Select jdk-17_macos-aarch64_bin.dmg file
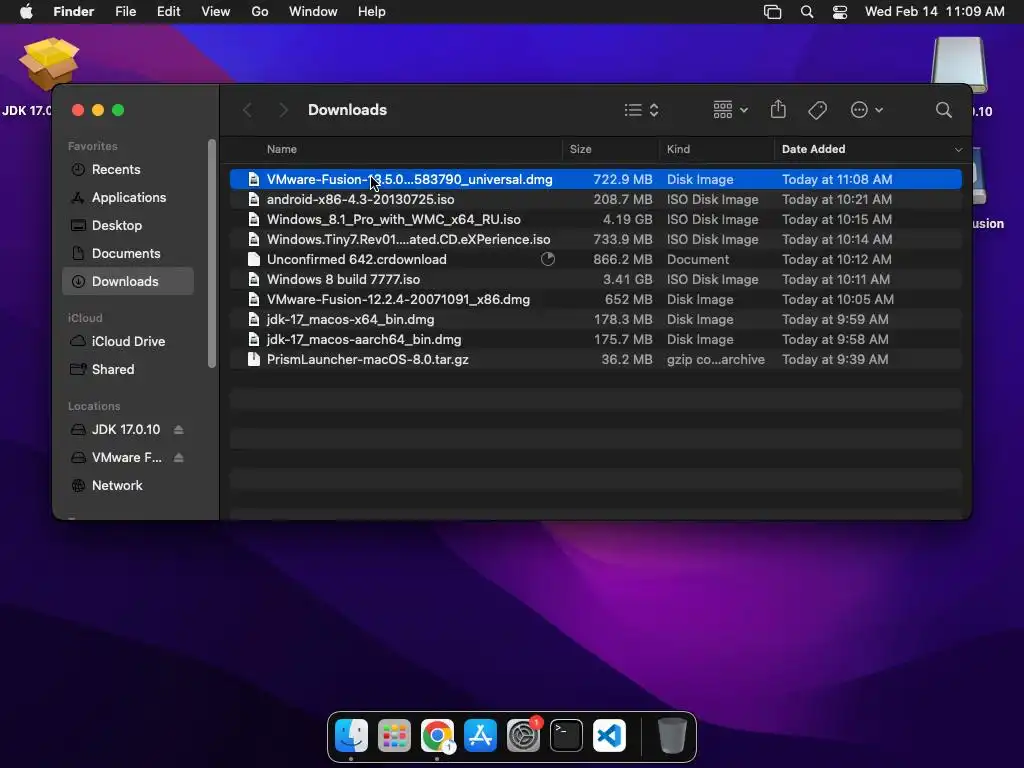Viewport: 1024px width, 768px height. [596, 340]
